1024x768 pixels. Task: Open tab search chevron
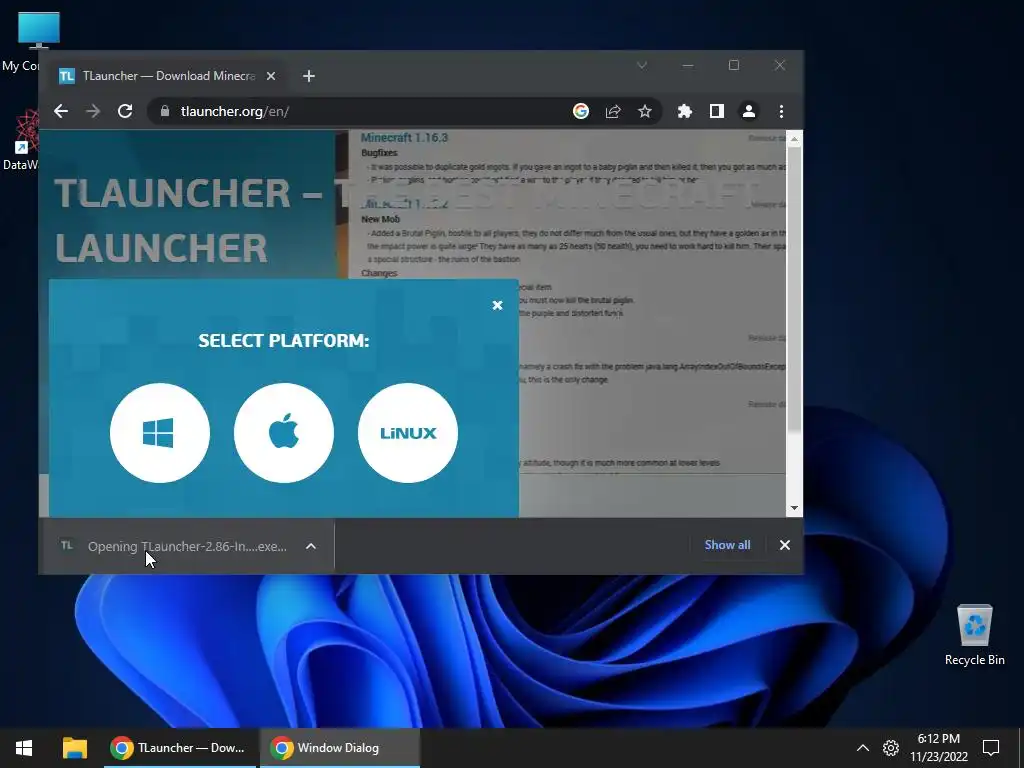[642, 65]
